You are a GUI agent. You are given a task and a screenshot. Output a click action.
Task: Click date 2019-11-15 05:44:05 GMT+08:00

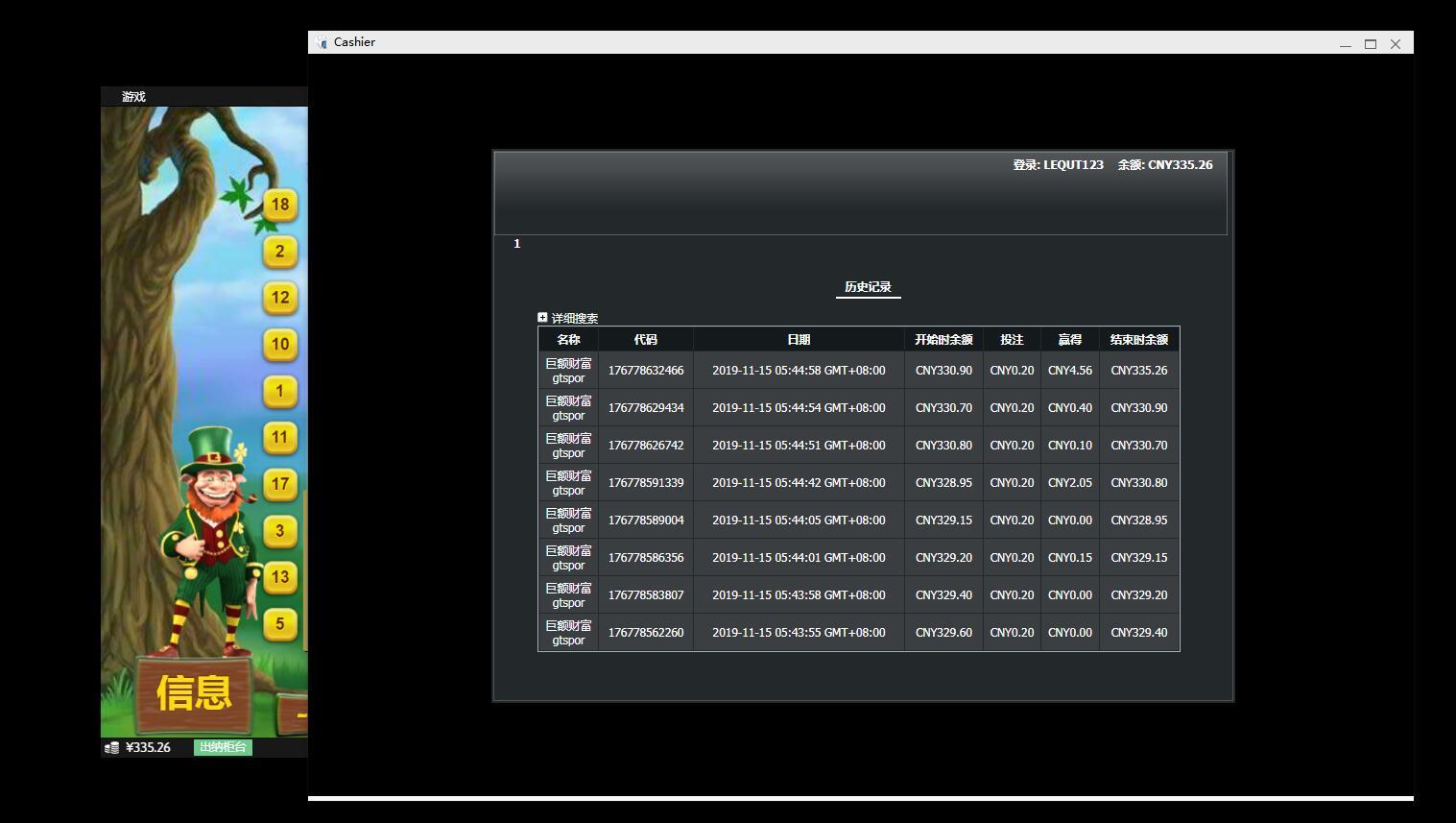[799, 520]
